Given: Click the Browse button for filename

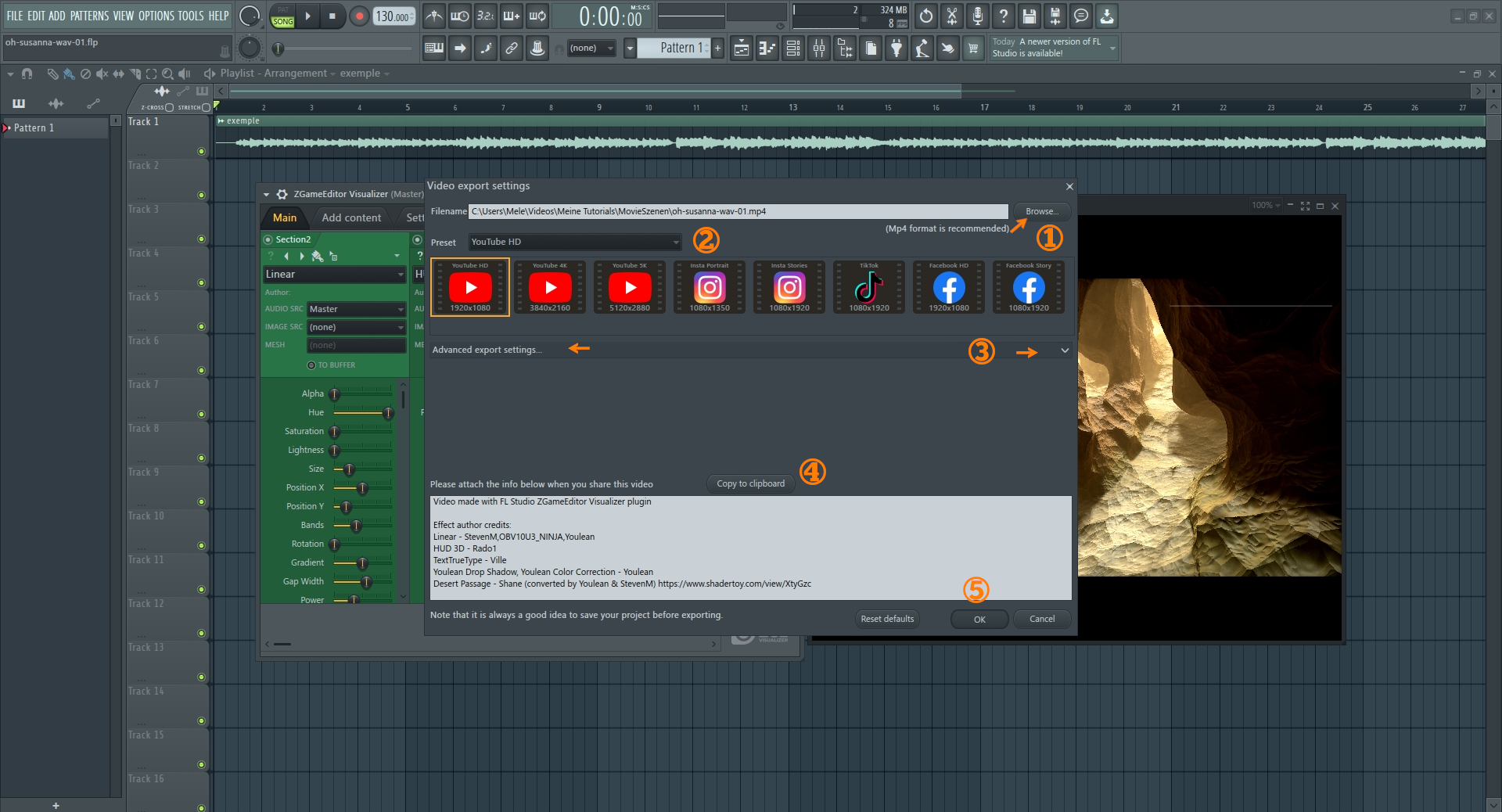Looking at the screenshot, I should coord(1042,211).
